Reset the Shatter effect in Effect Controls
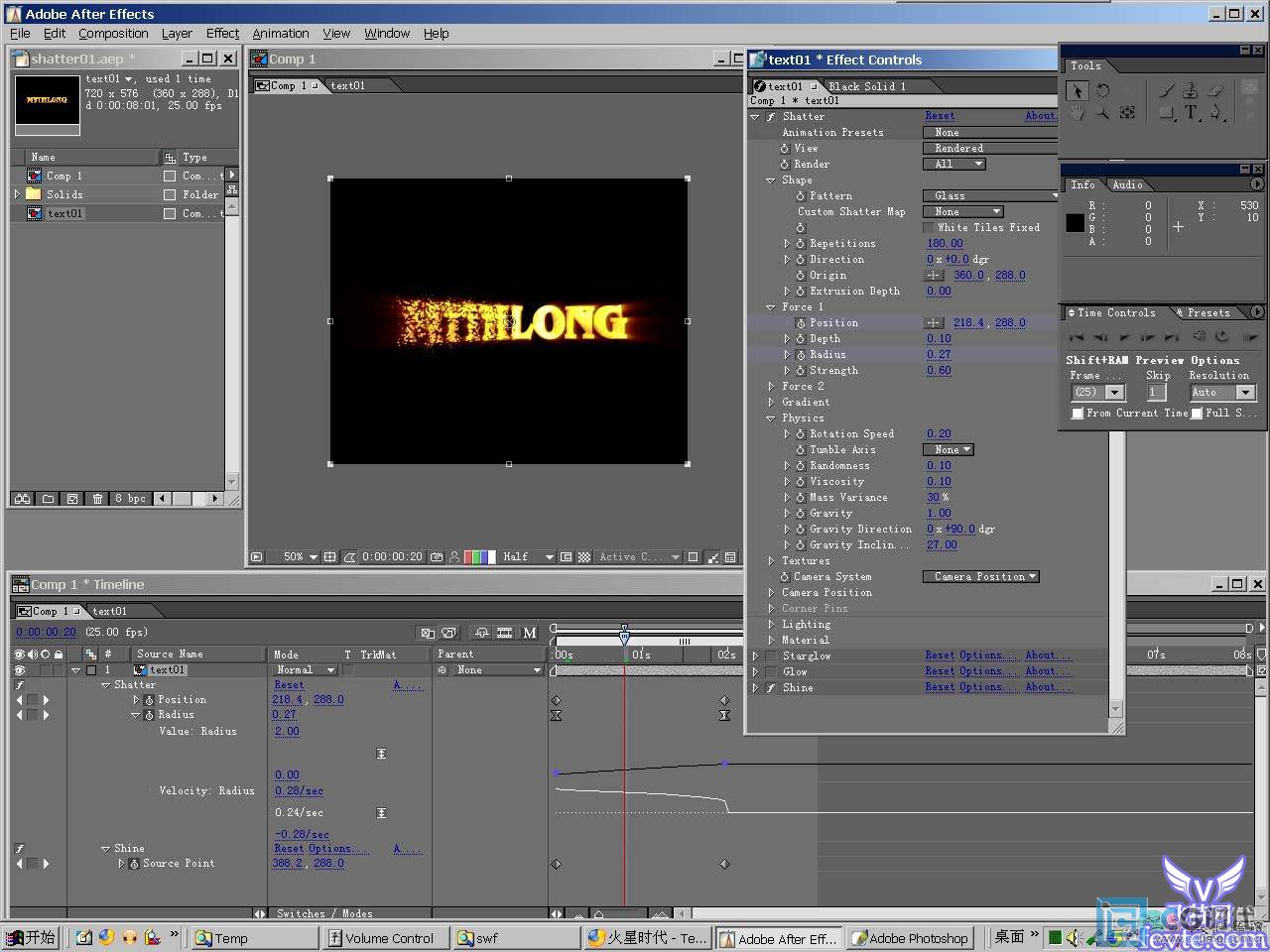Screen dimensions: 1270x952 click(x=940, y=117)
